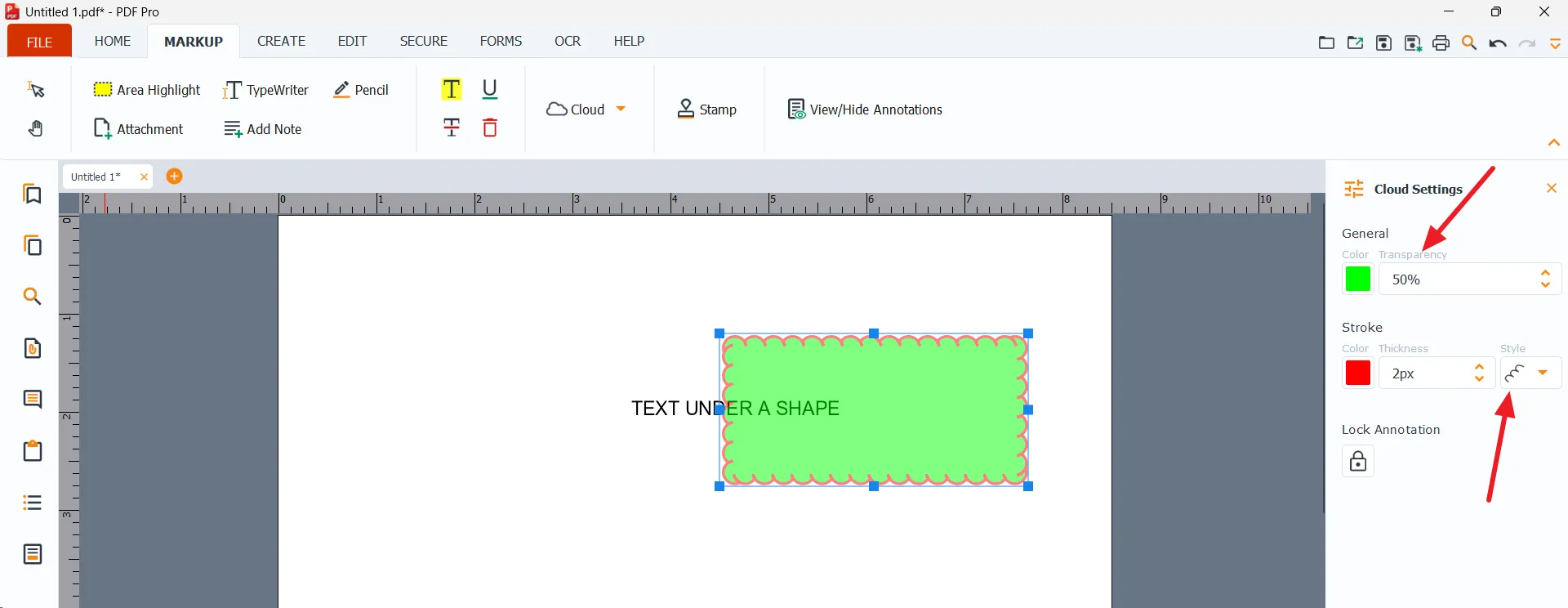
Task: Click the Area Highlight button
Action: 147,90
